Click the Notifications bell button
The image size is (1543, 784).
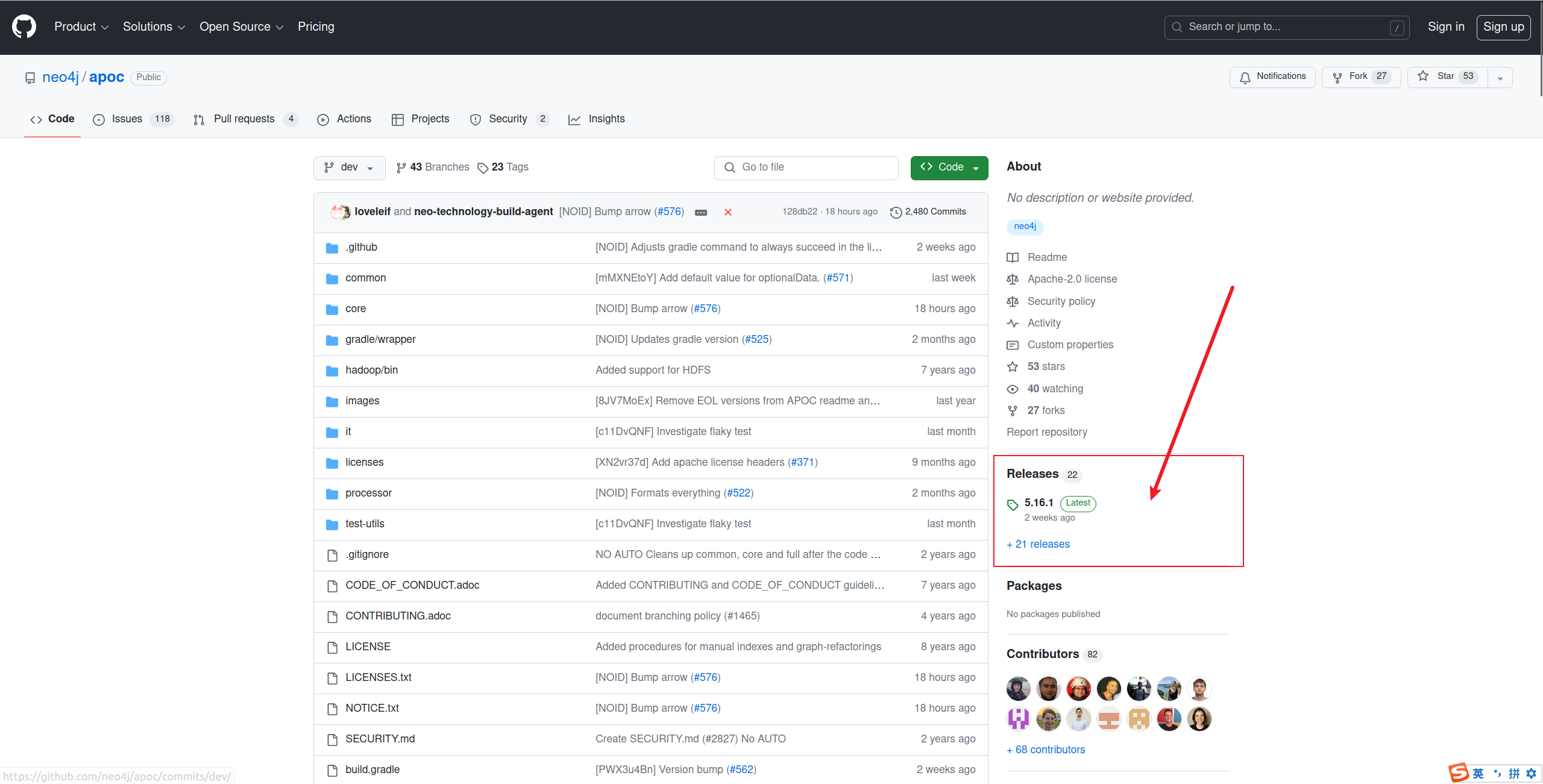click(1272, 77)
